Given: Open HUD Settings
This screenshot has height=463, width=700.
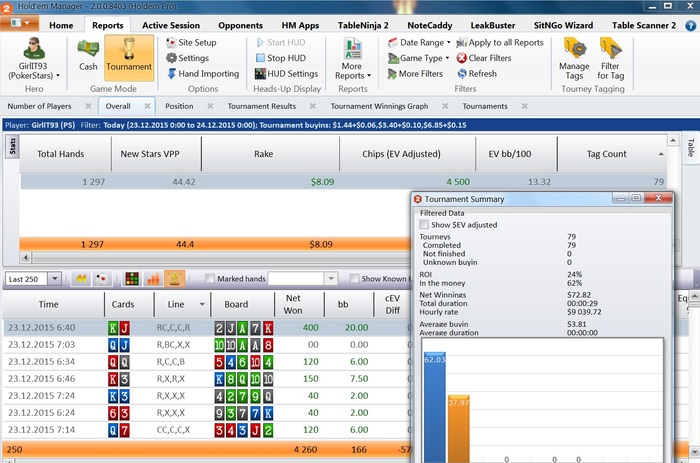Looking at the screenshot, I should tap(286, 74).
